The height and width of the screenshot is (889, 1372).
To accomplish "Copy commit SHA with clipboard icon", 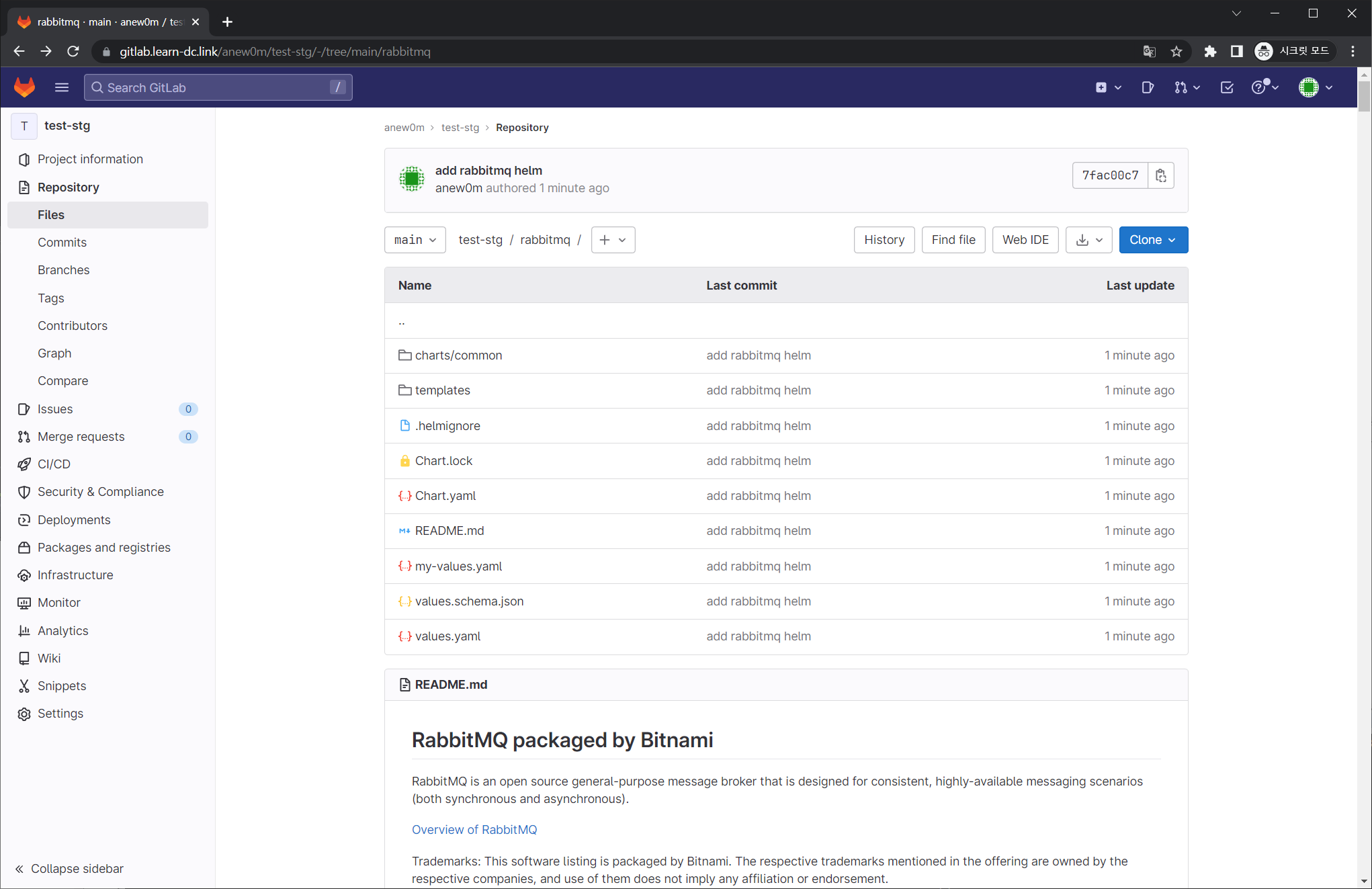I will [1160, 175].
